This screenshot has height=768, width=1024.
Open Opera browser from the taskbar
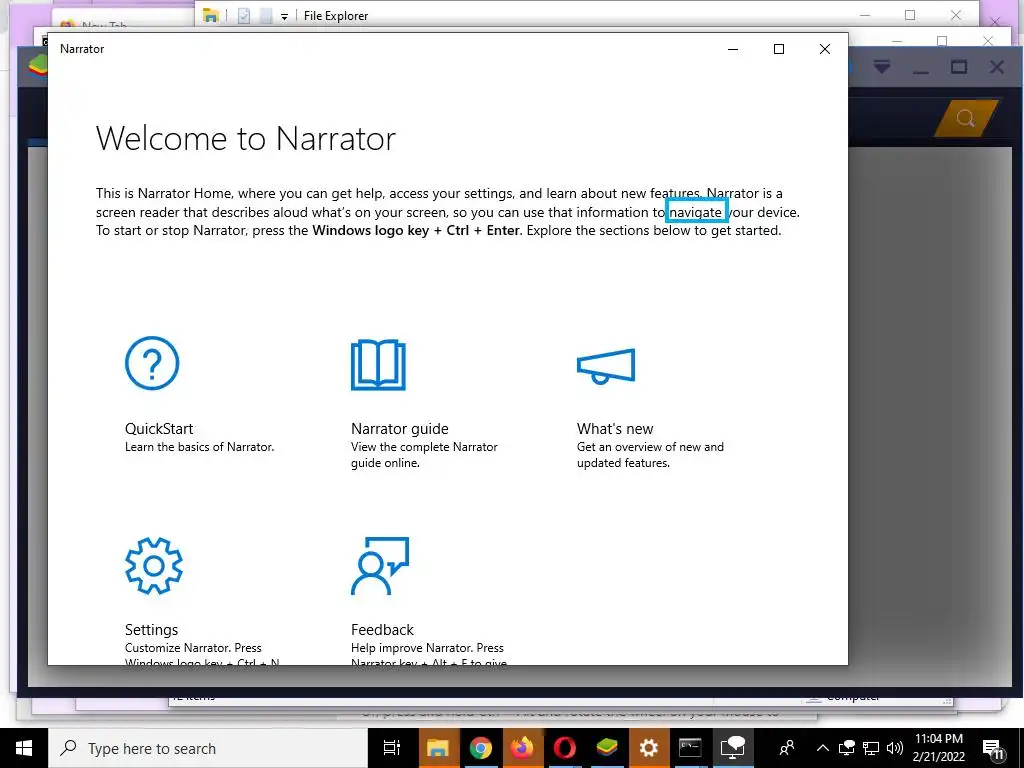click(x=564, y=748)
